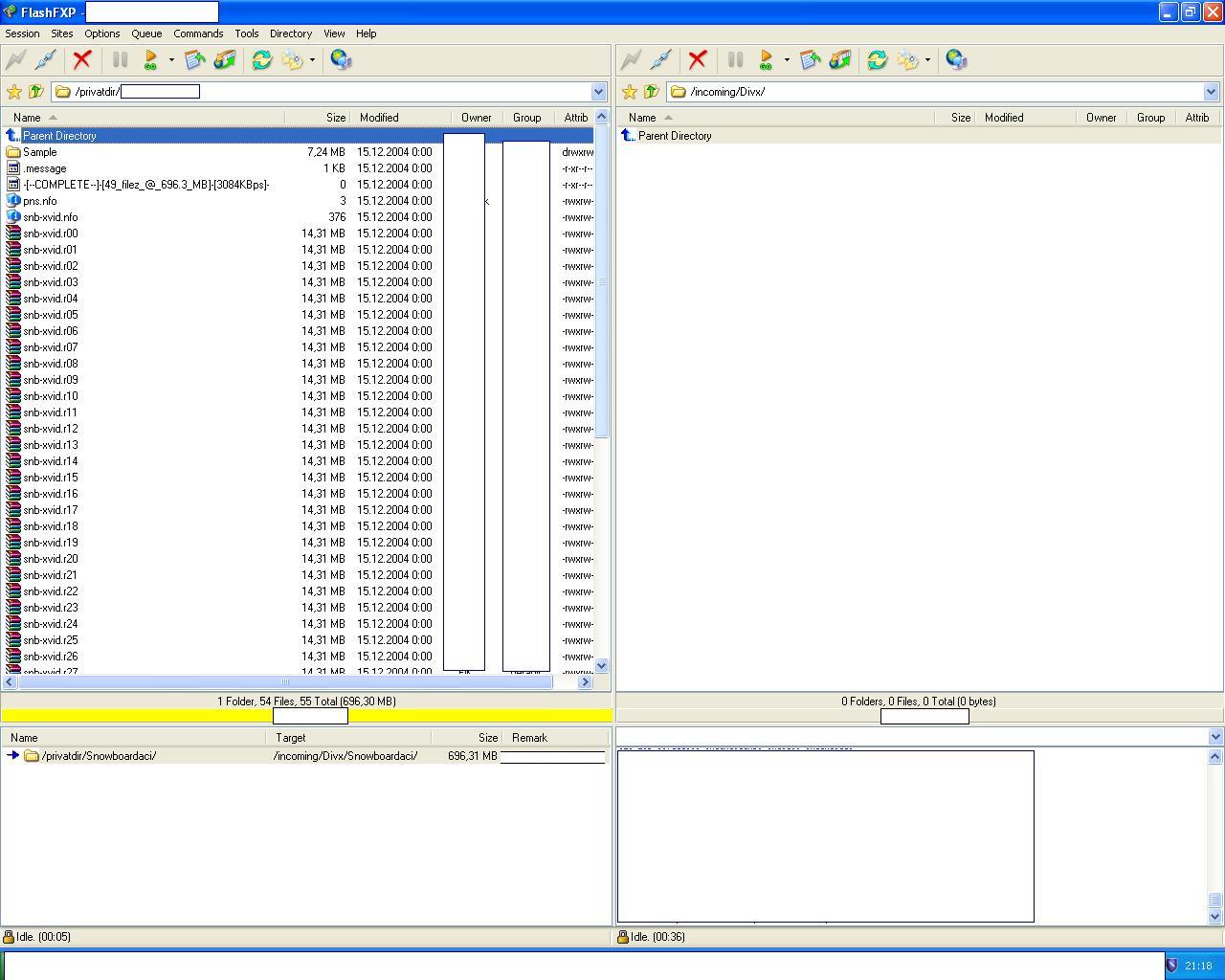The width and height of the screenshot is (1225, 980).
Task: Abort the left pane operation with red X
Action: 82,60
